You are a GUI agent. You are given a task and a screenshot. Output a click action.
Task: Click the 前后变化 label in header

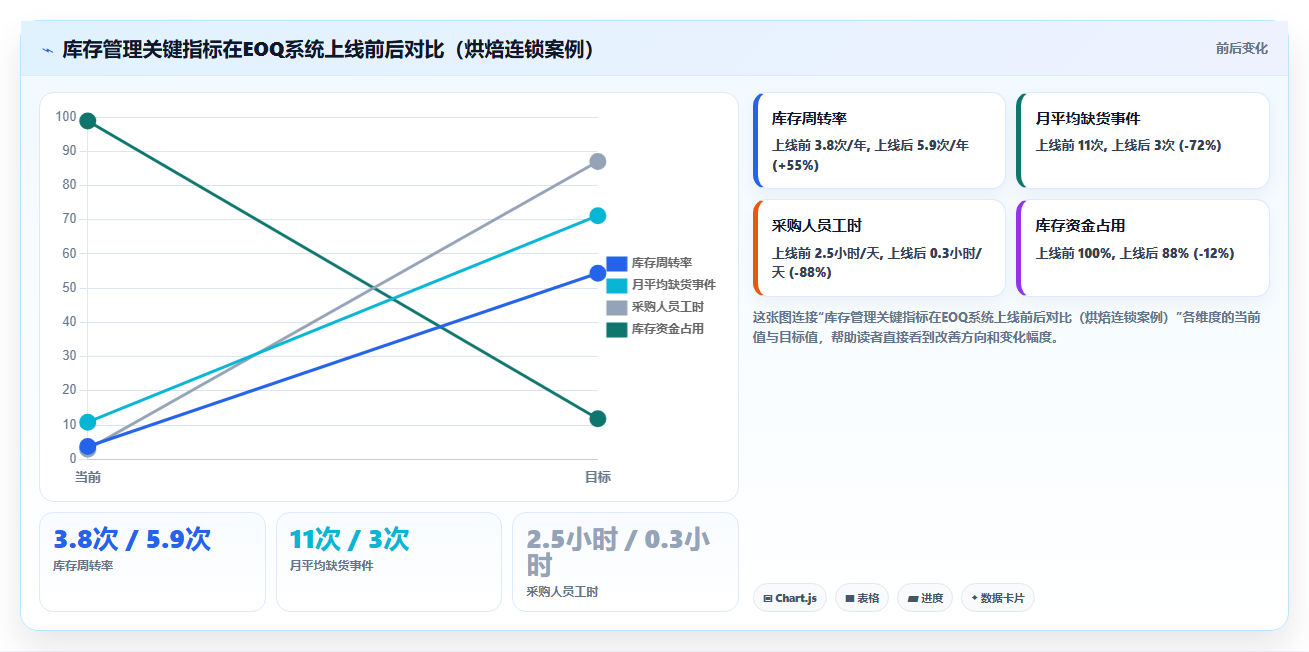[x=1242, y=49]
